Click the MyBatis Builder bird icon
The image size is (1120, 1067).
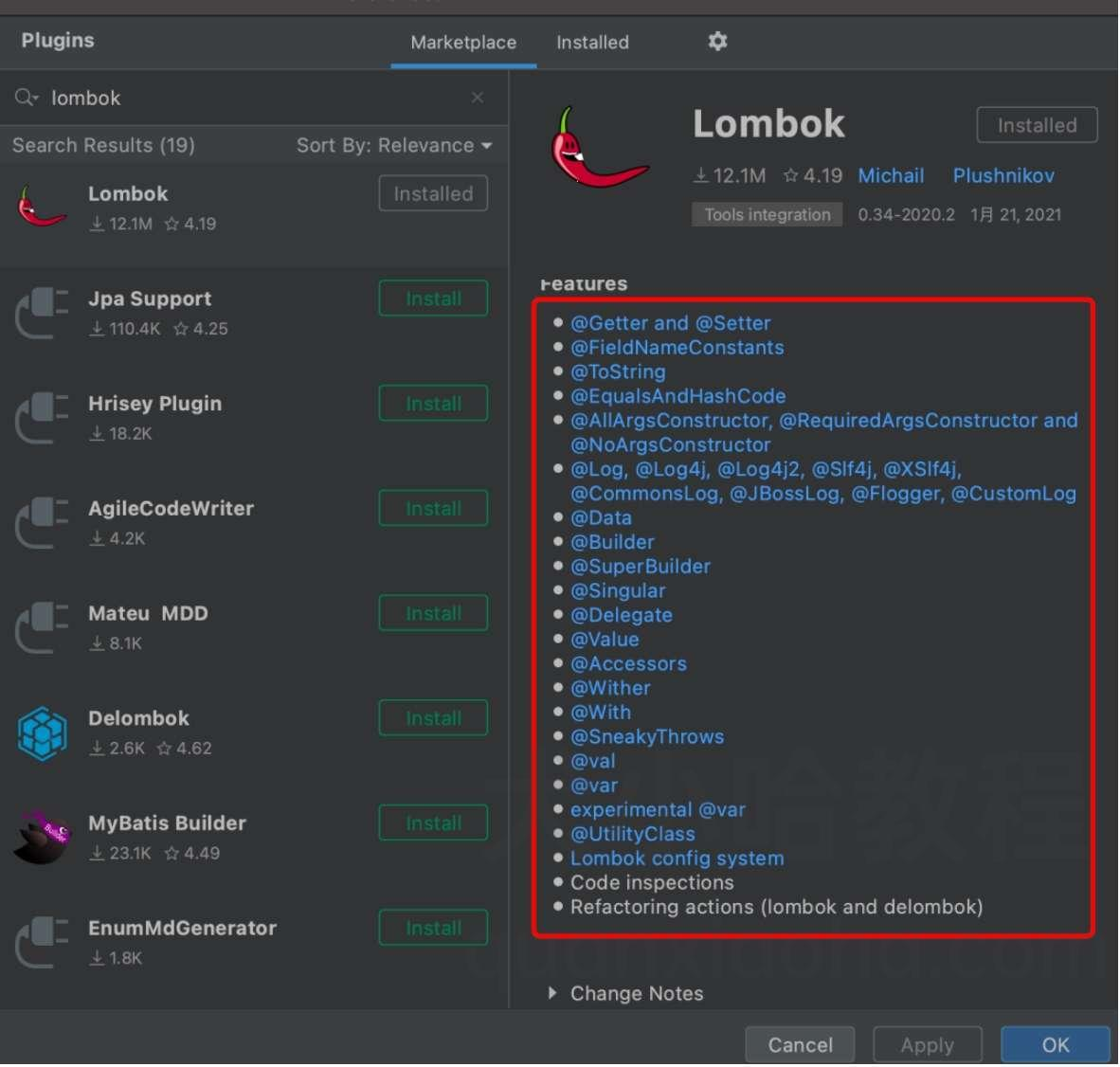43,838
